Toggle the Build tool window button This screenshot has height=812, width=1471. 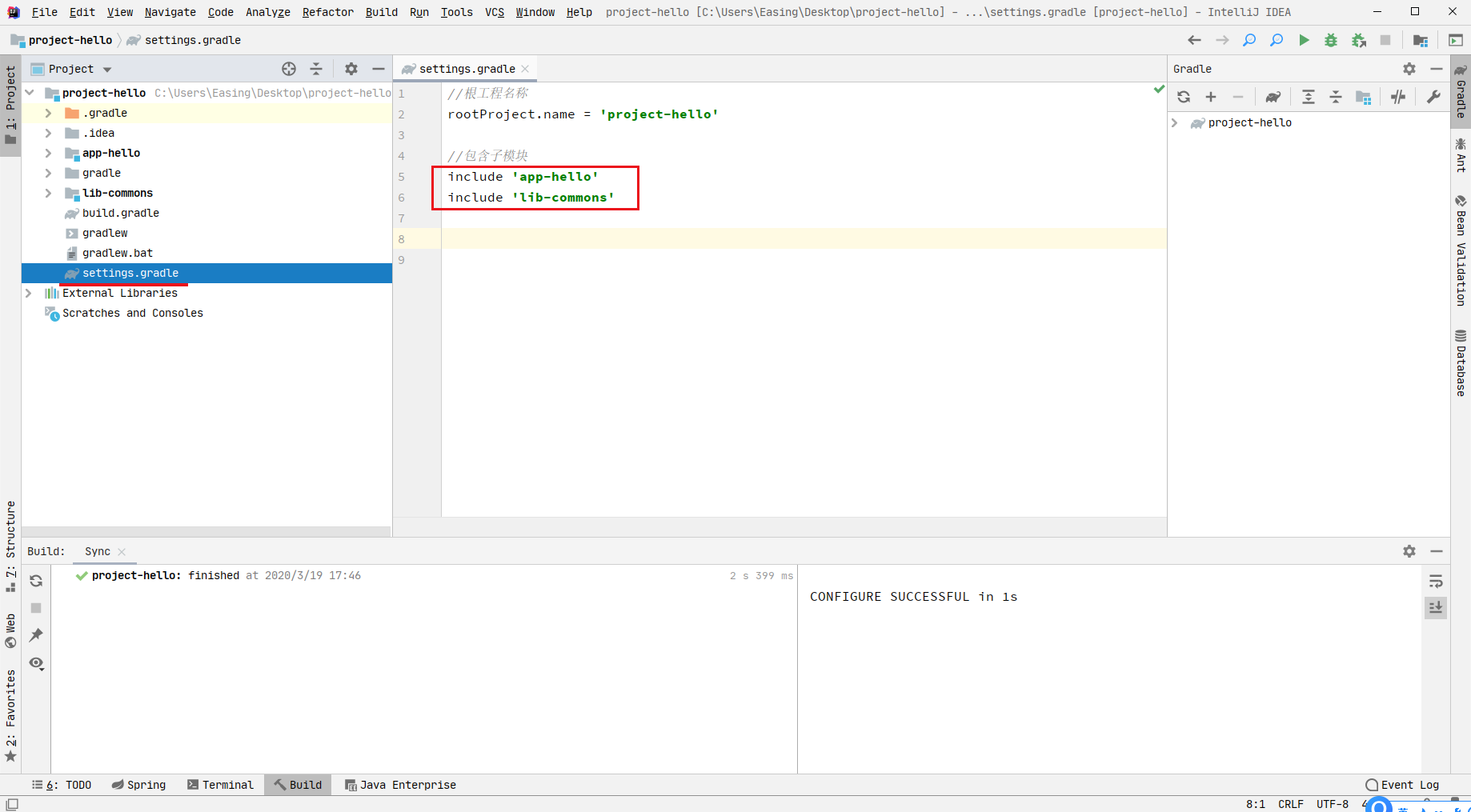pos(298,785)
